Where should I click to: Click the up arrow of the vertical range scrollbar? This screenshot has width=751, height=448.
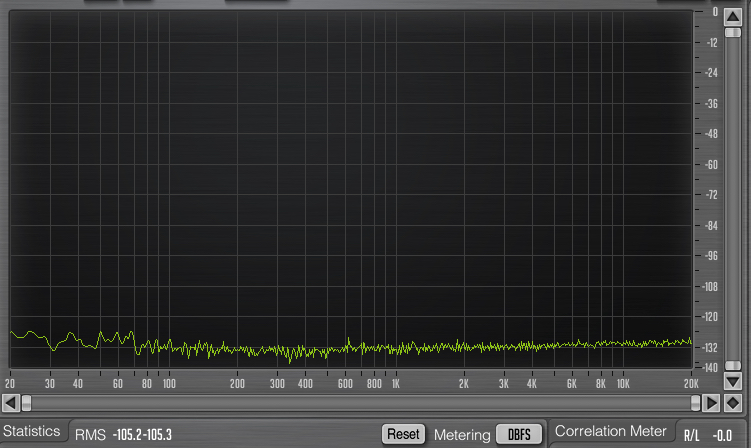point(733,17)
